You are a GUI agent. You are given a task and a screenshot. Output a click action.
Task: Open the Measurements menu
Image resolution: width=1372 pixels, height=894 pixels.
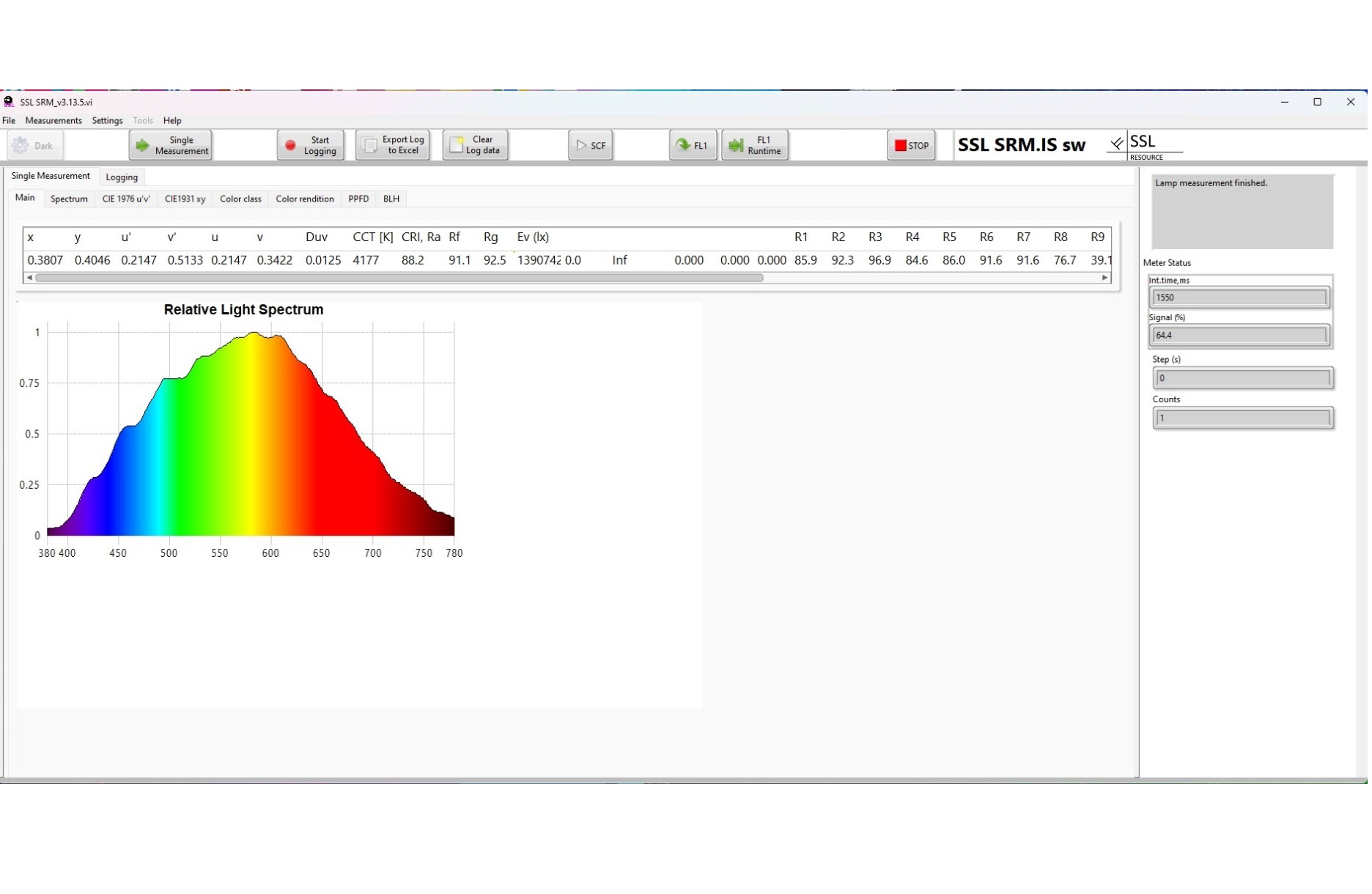(54, 121)
